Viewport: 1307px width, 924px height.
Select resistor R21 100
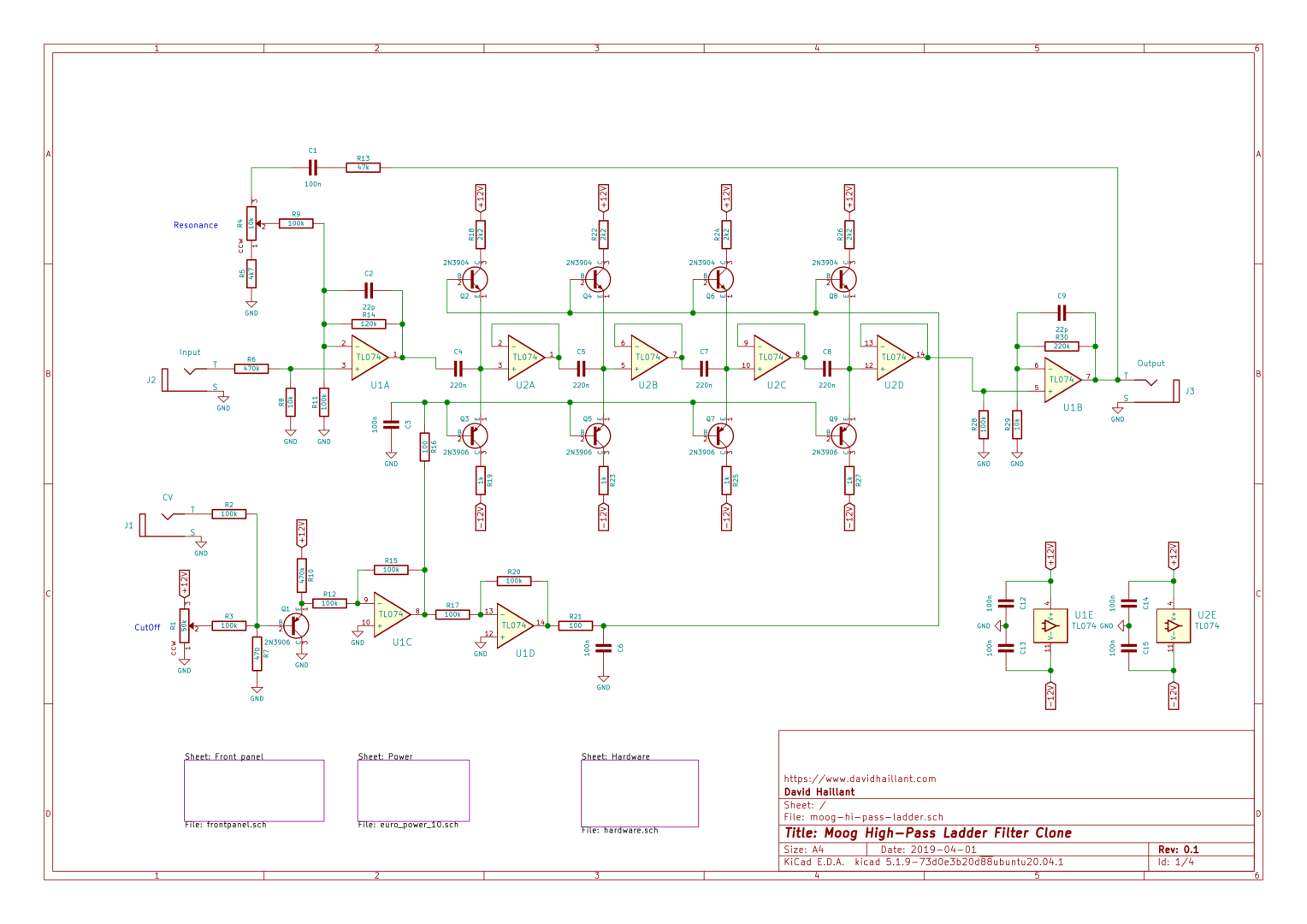pyautogui.click(x=576, y=625)
